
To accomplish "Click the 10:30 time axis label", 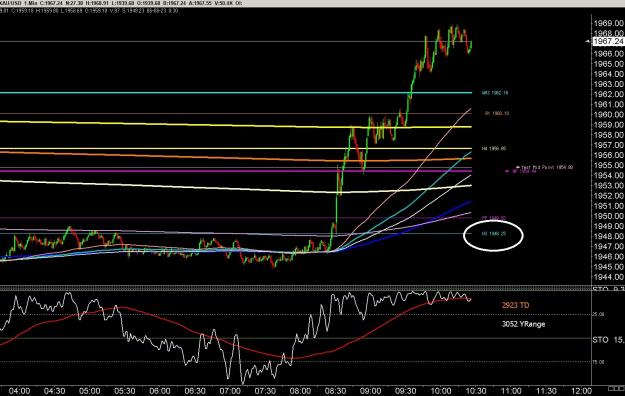I will click(476, 391).
